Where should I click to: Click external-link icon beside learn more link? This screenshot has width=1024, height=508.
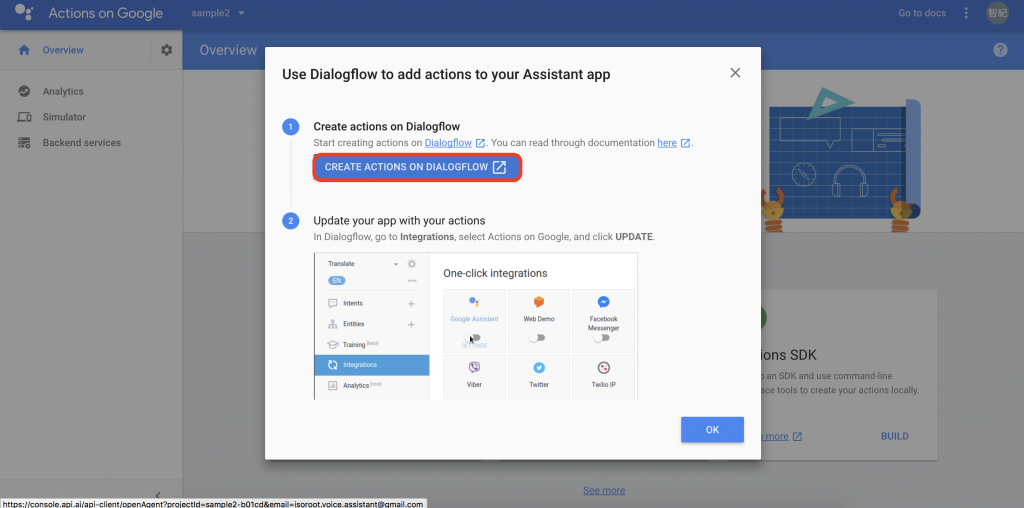797,436
